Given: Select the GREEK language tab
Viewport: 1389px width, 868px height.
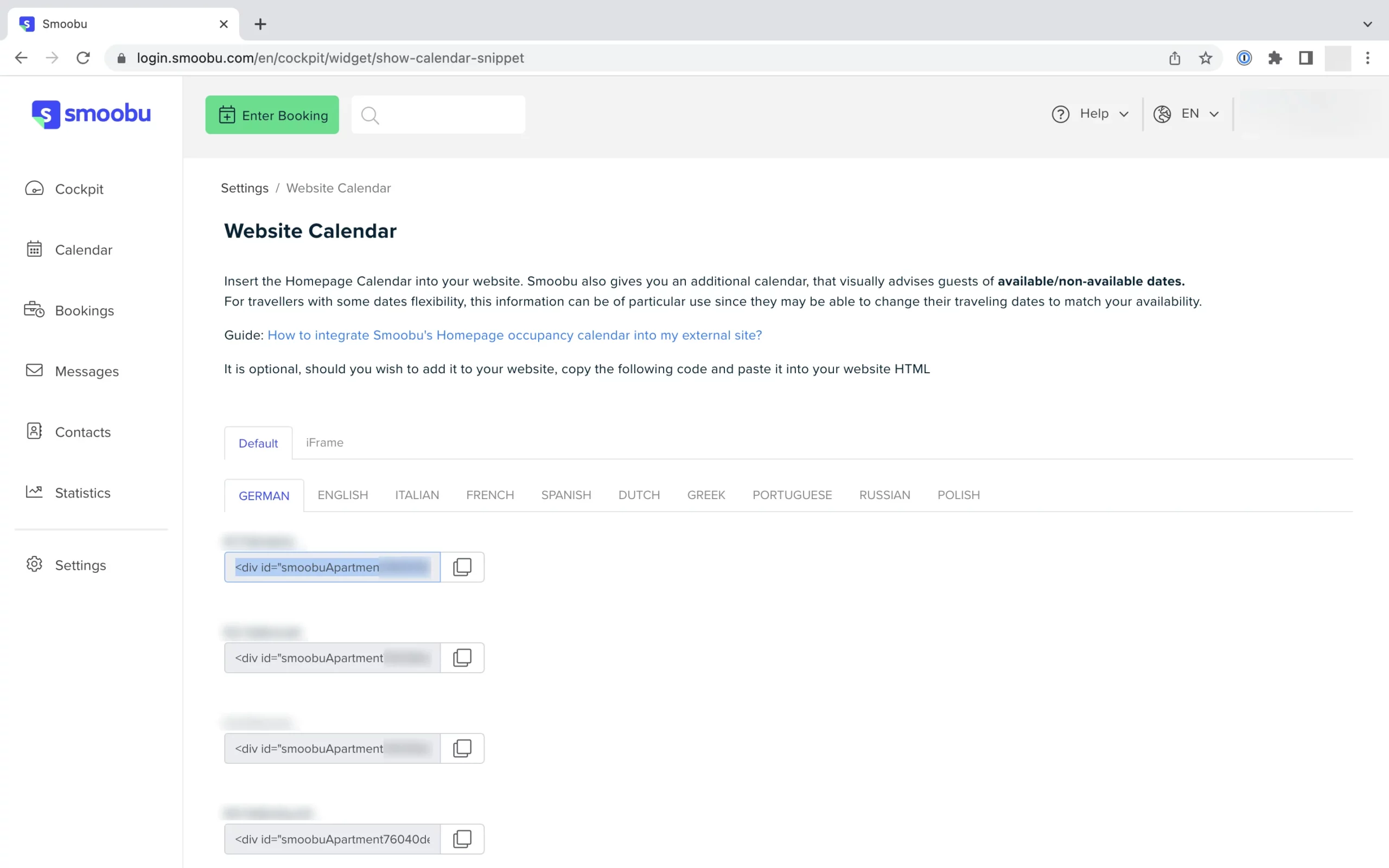Looking at the screenshot, I should 706,495.
